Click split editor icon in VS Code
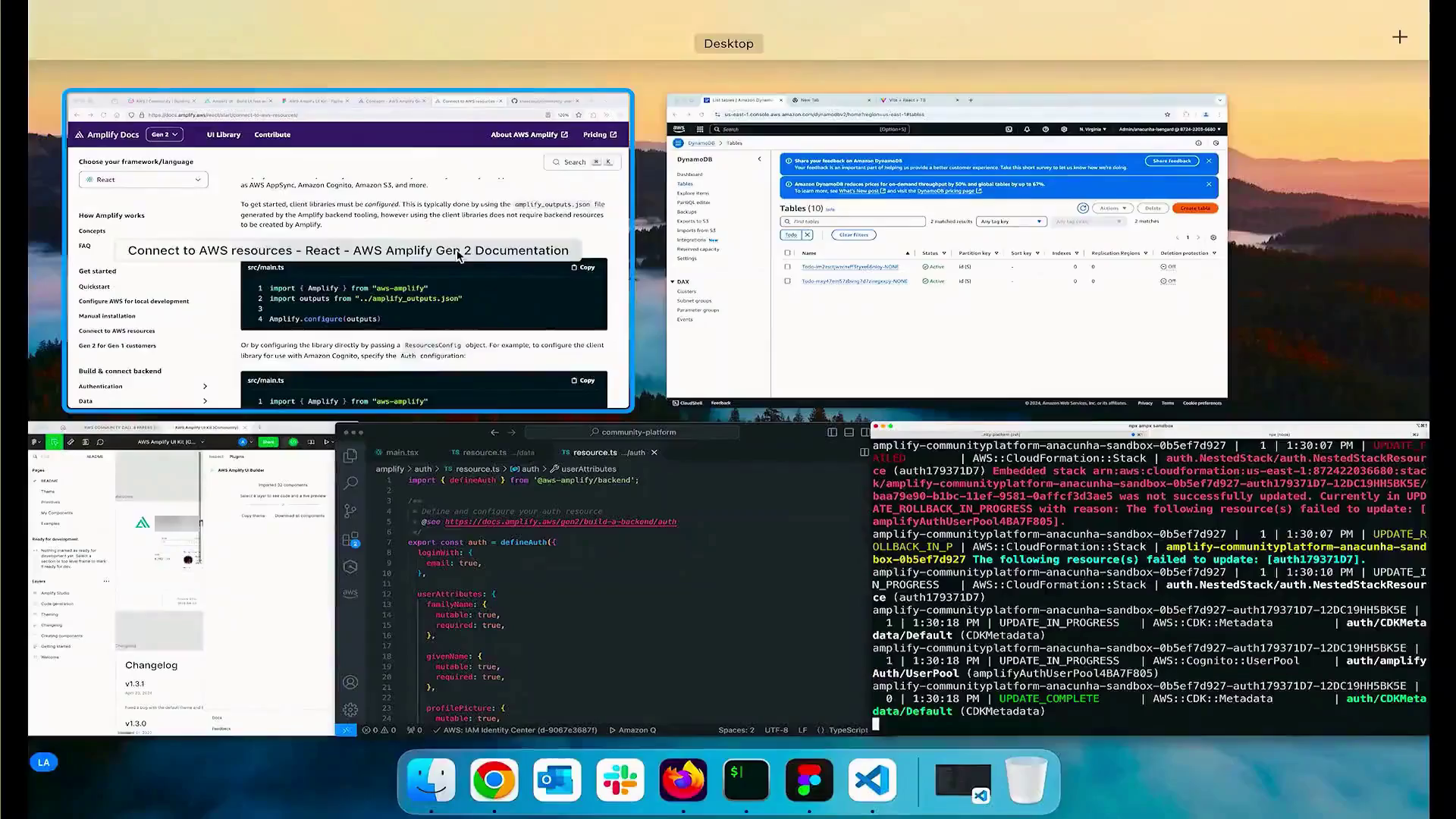The image size is (1456, 819). pos(864,453)
